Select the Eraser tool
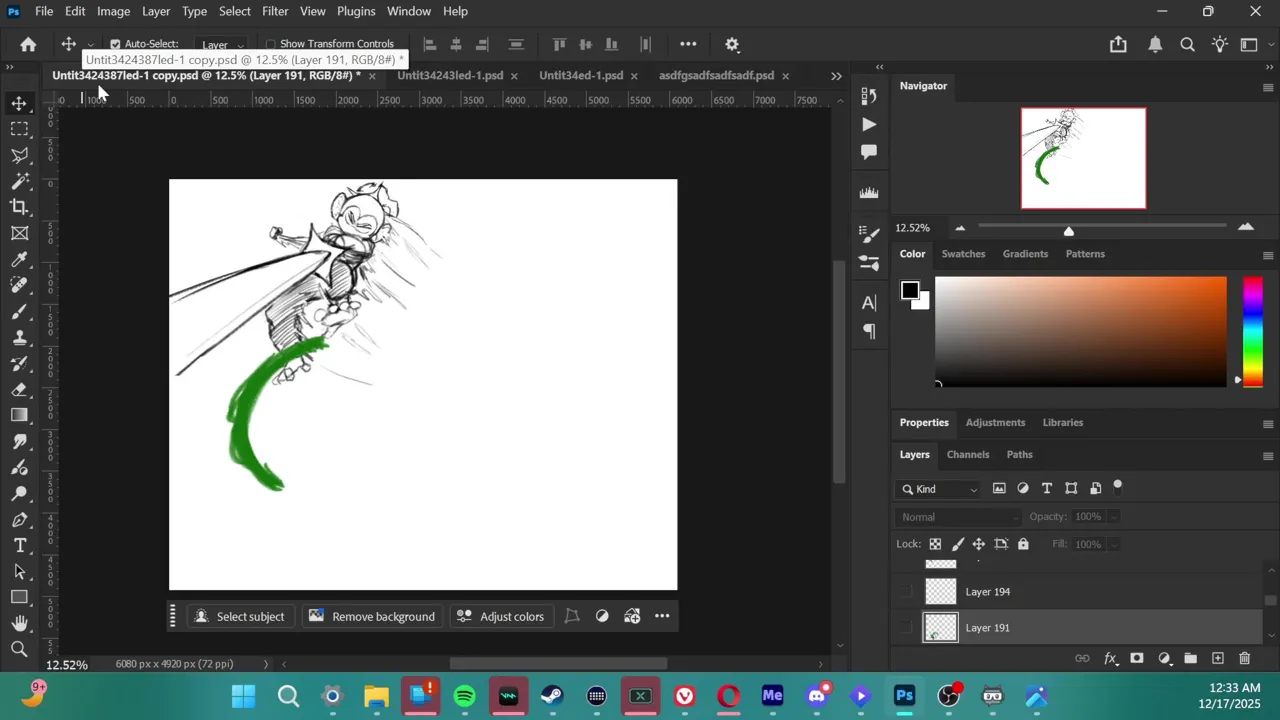This screenshot has height=720, width=1280. [x=19, y=389]
